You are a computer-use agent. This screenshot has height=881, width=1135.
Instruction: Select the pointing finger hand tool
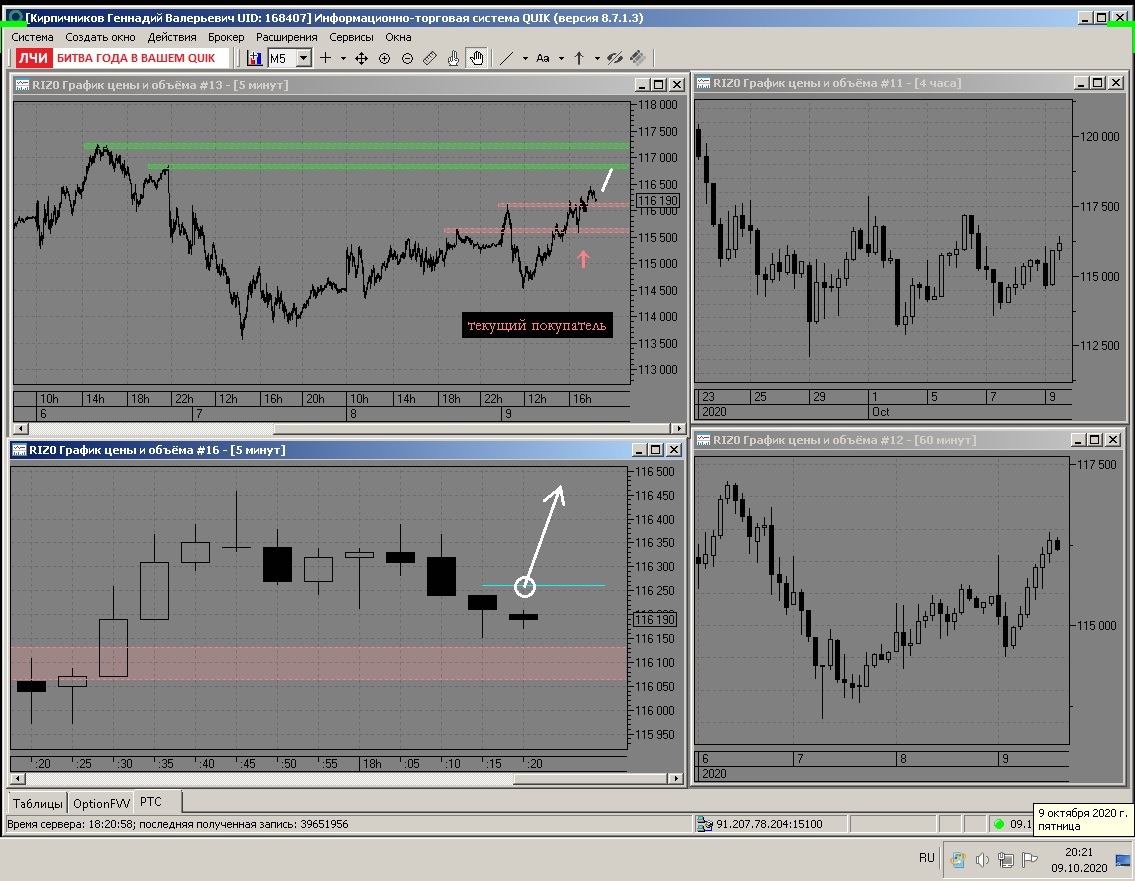tap(453, 59)
